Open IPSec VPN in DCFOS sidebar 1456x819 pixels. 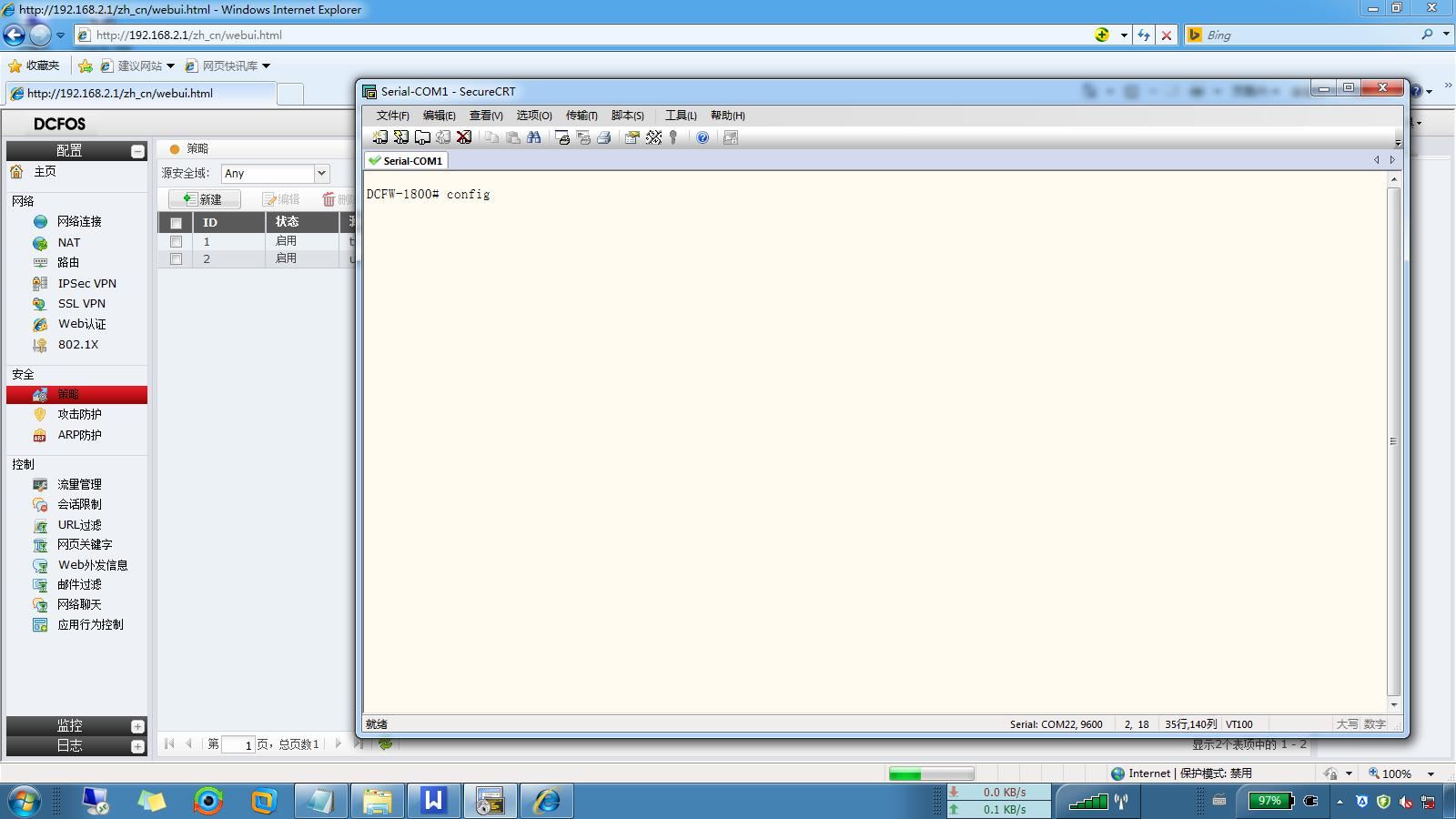click(87, 283)
